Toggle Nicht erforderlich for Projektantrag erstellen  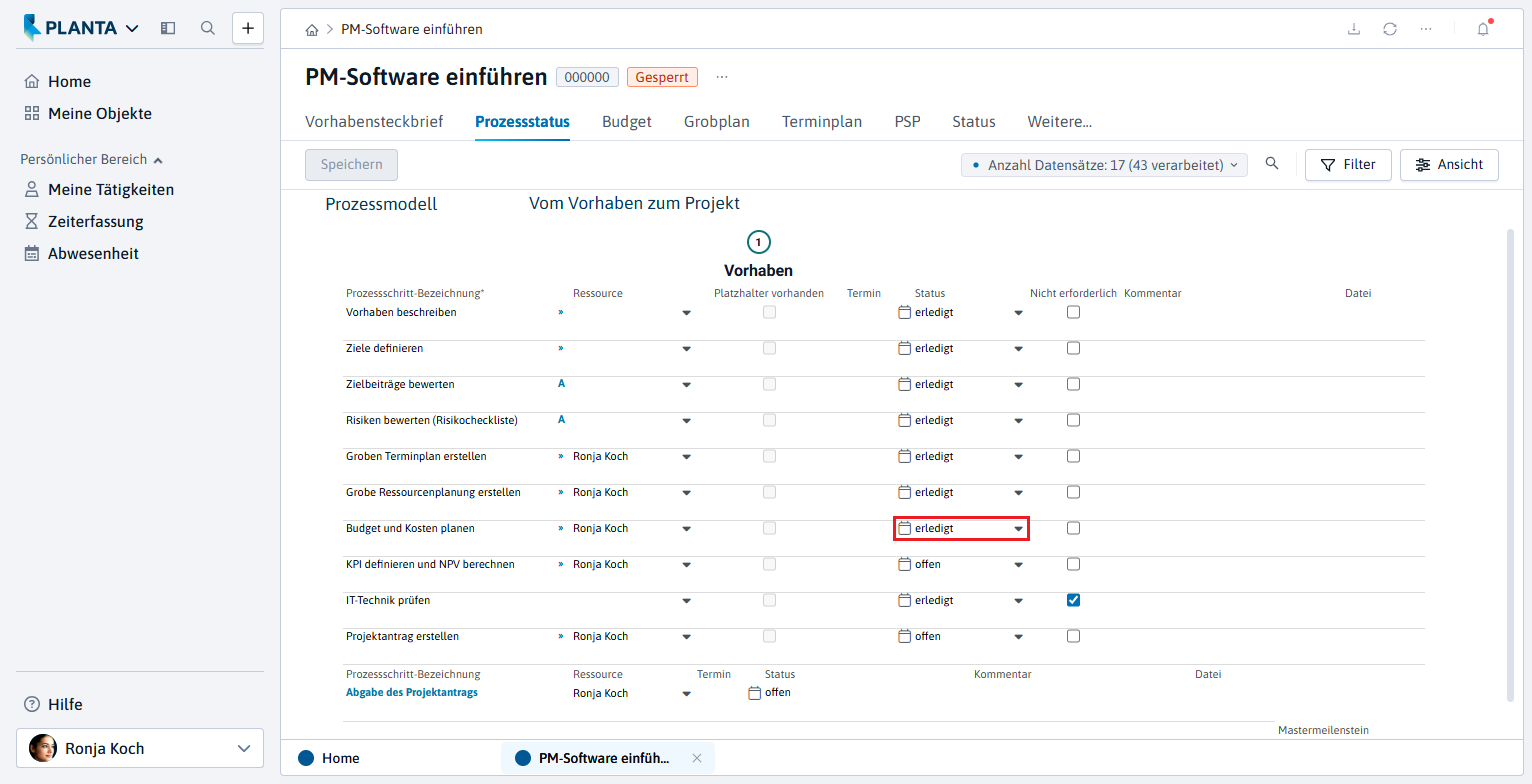[1073, 636]
